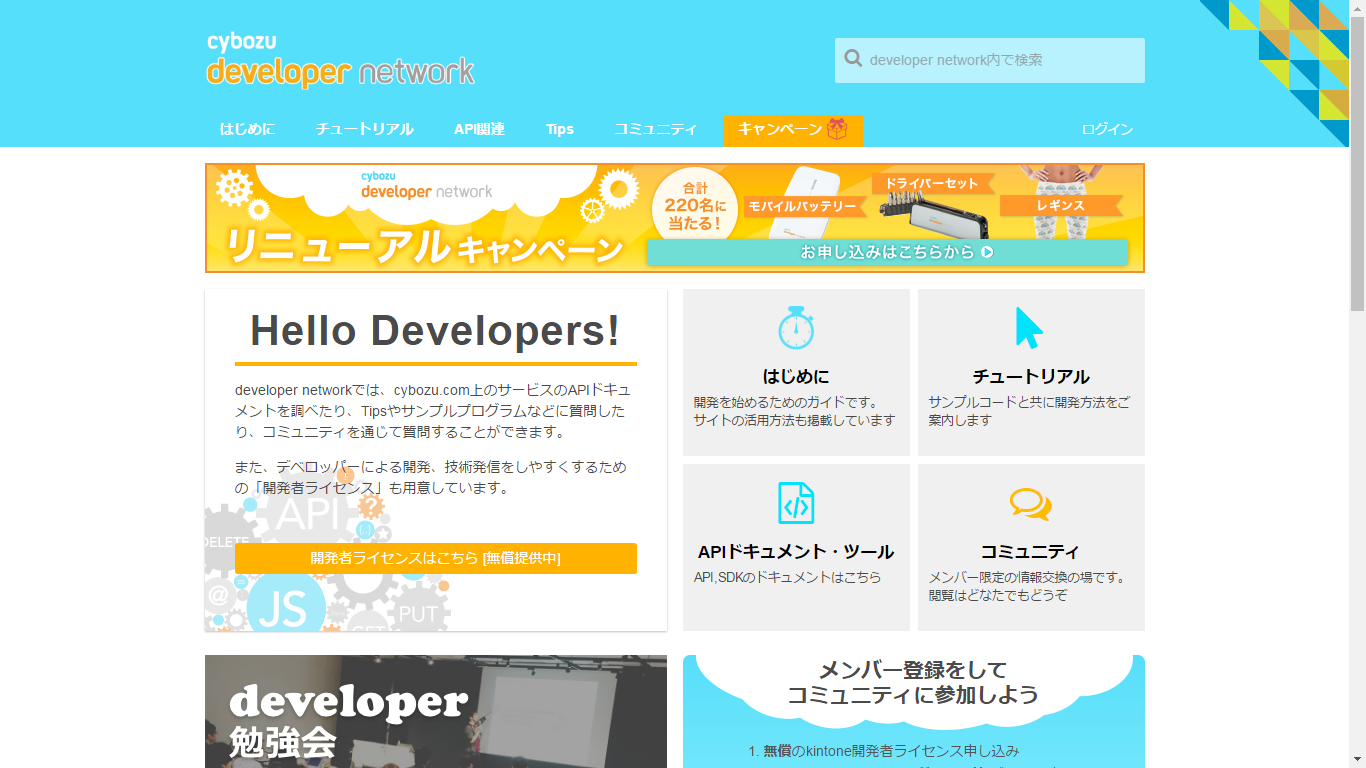The height and width of the screenshot is (768, 1366).
Task: Open the キャンペーン tab
Action: tap(793, 130)
